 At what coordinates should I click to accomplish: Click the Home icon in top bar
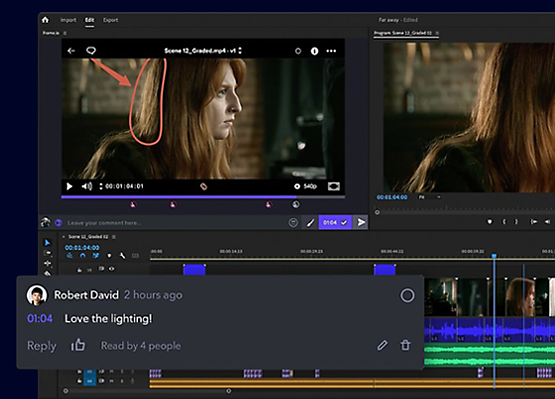tap(45, 20)
